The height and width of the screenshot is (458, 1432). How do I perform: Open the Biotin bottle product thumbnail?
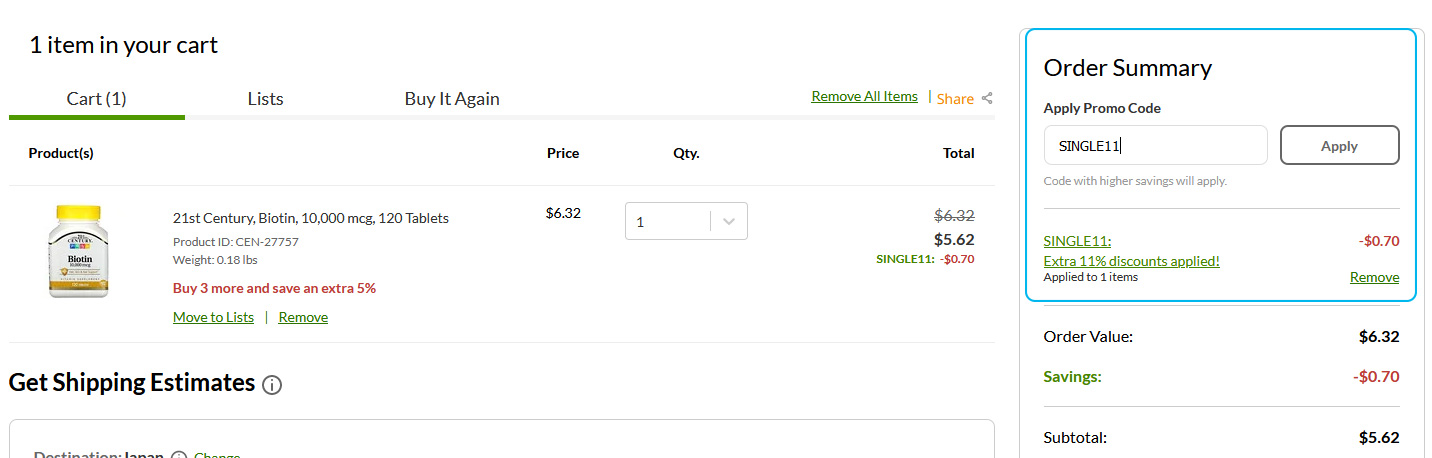(78, 251)
